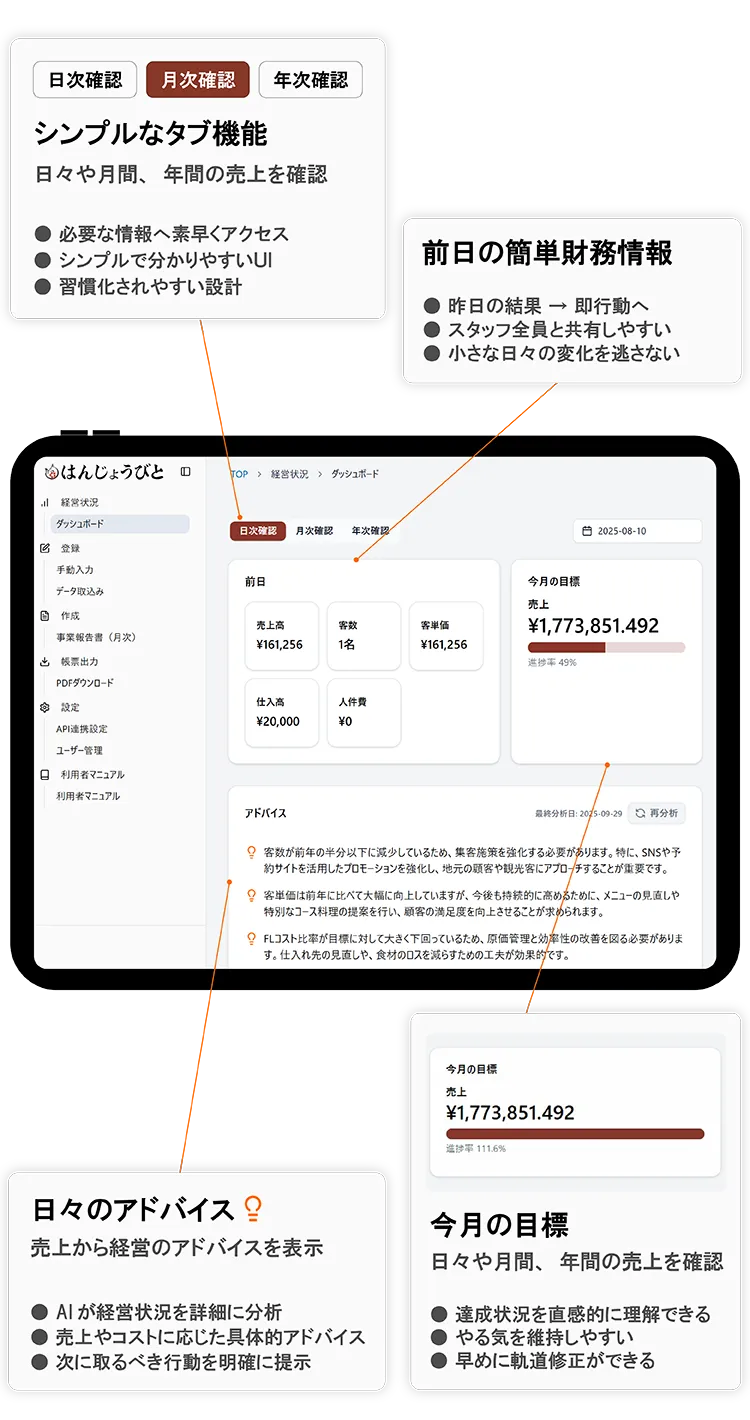The width and height of the screenshot is (750, 1420).
Task: Click the lightbulb next to the 客数 advice
Action: tap(251, 853)
